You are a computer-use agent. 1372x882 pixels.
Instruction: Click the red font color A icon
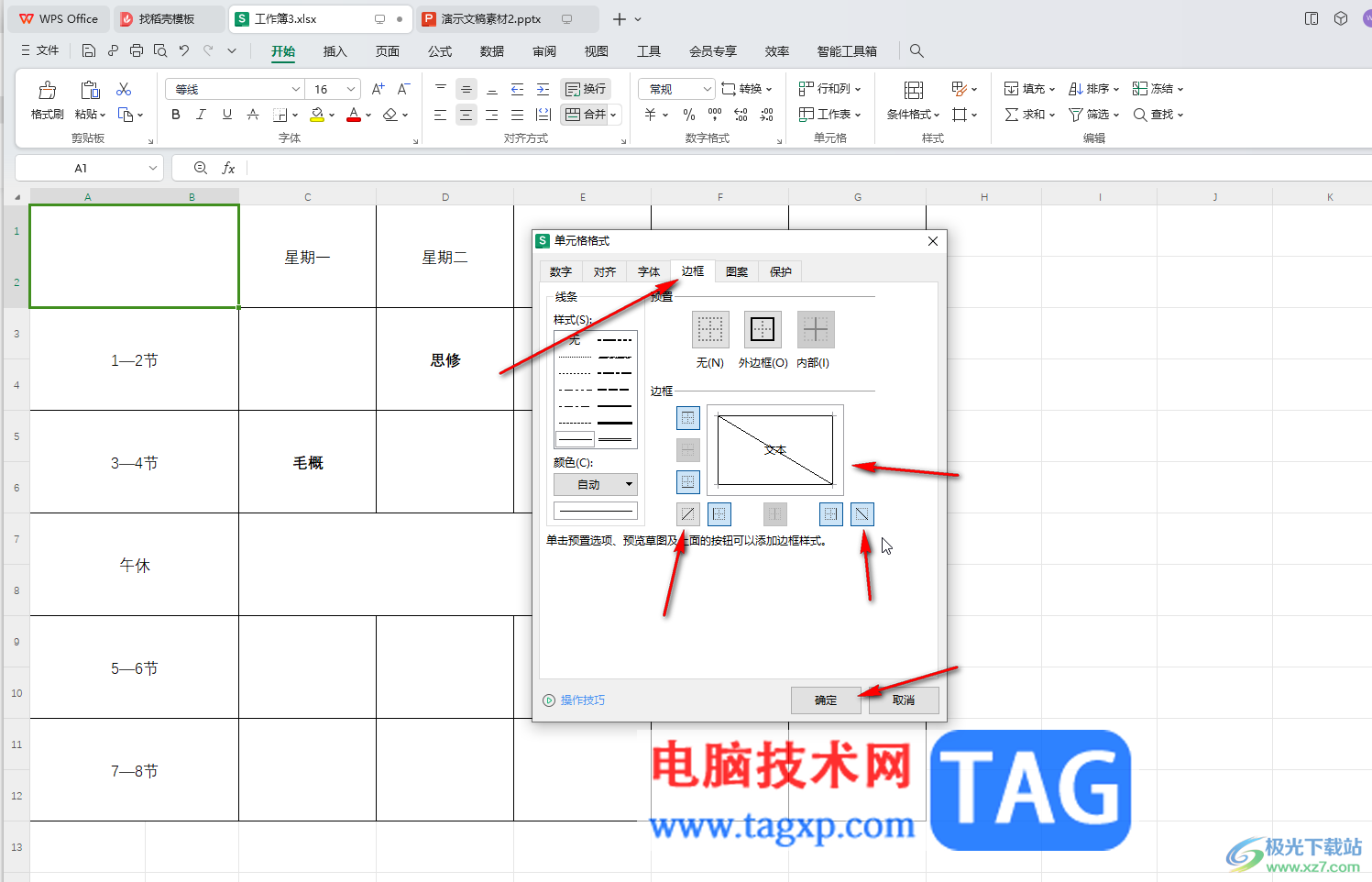pyautogui.click(x=354, y=115)
